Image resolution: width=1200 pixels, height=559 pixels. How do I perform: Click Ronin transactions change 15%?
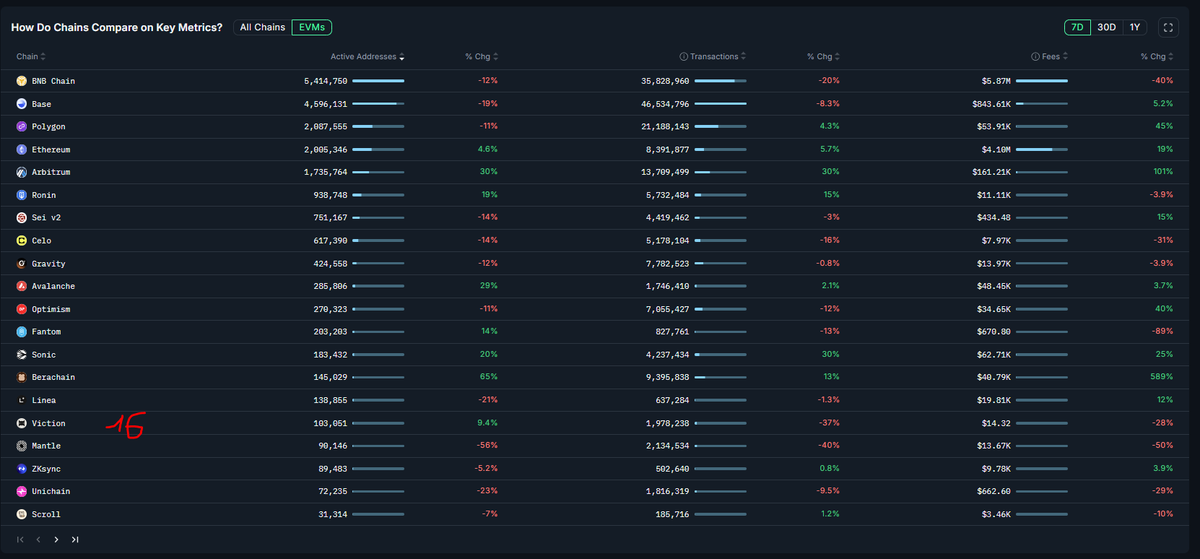832,195
